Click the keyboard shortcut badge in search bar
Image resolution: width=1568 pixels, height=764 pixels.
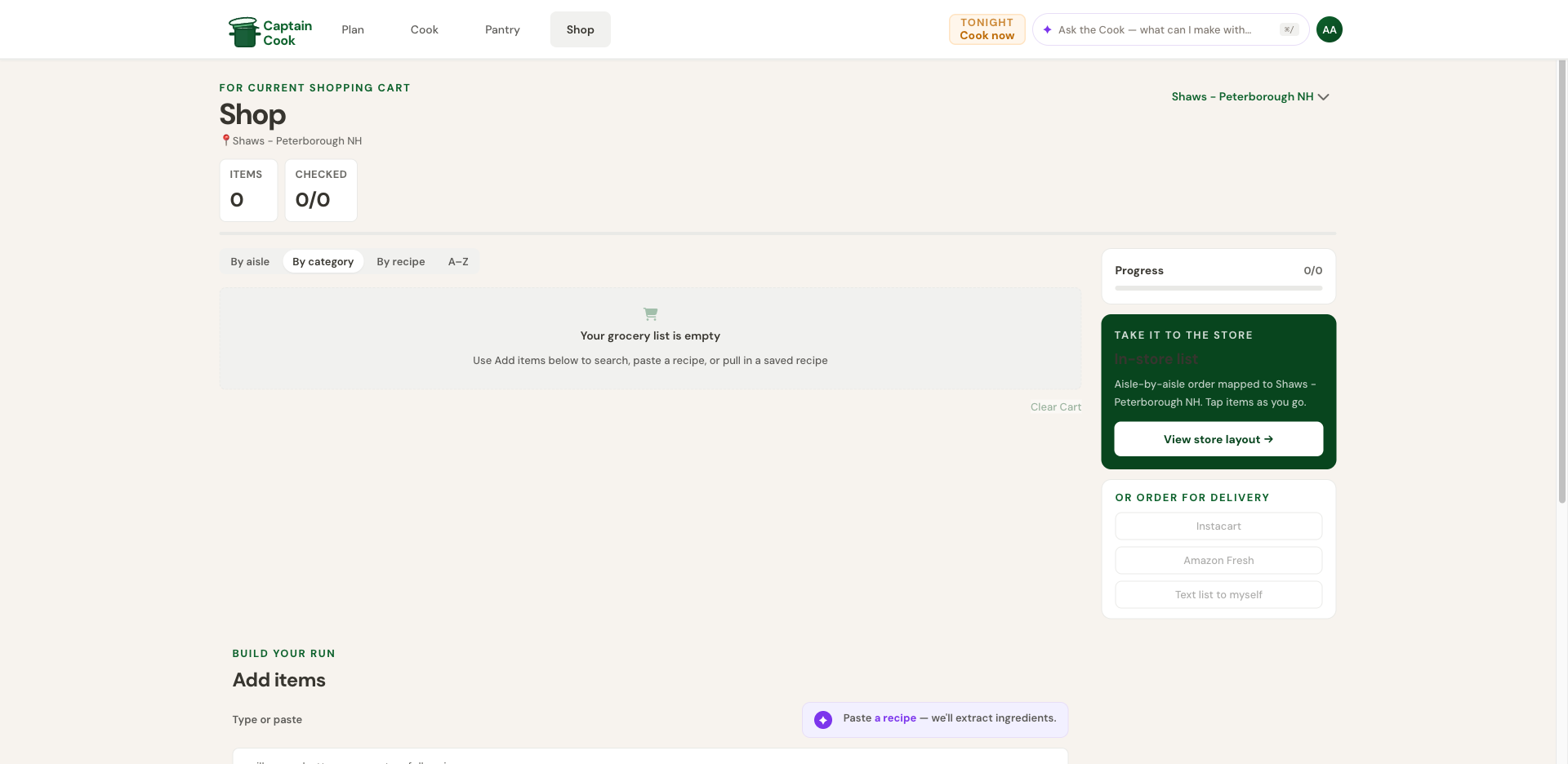(1289, 29)
